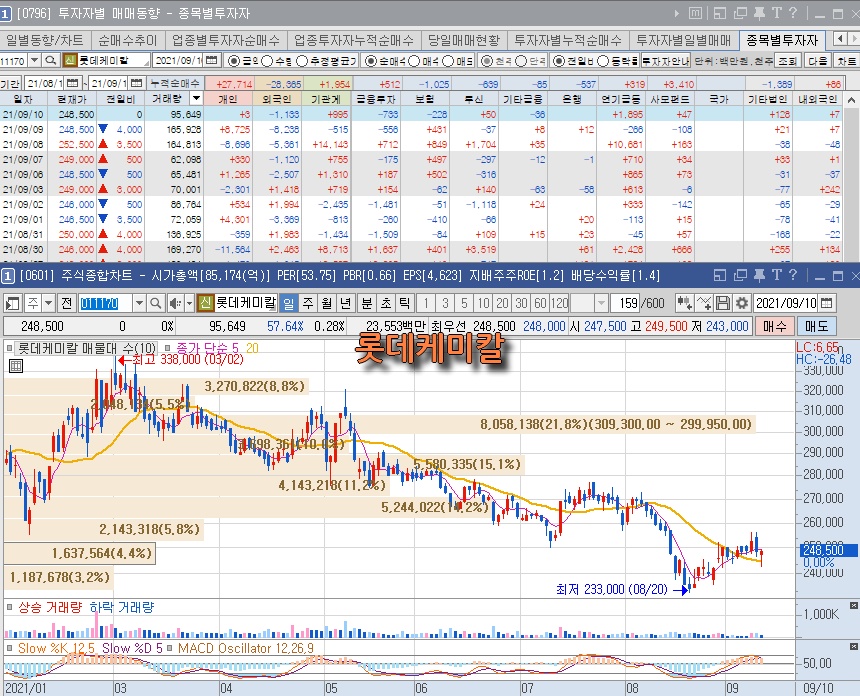This screenshot has width=860, height=696.
Task: Click the candlestick chart type icon
Action: (684, 303)
